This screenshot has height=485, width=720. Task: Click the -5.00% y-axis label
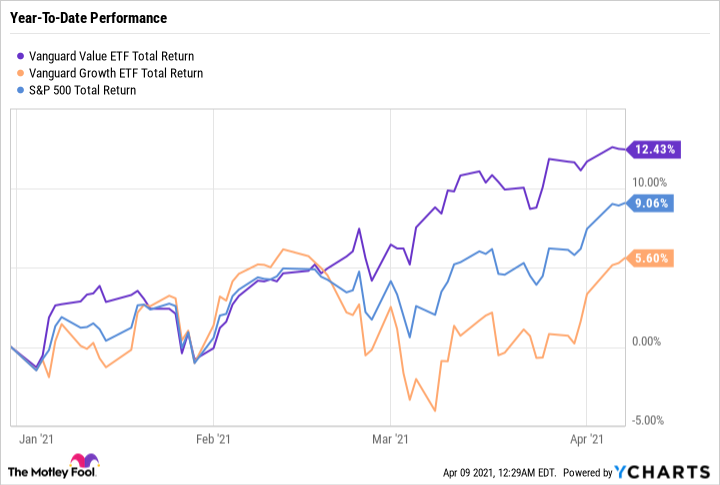click(649, 419)
